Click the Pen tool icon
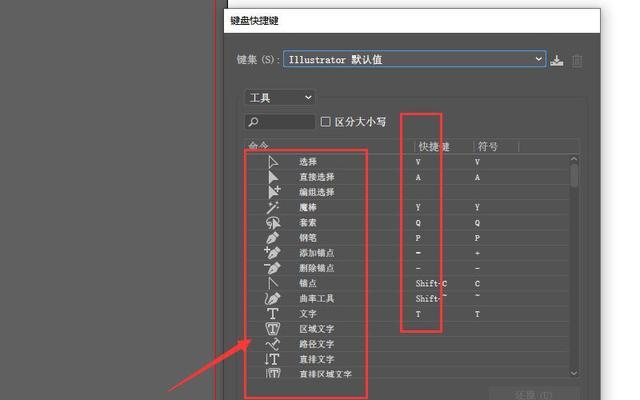This screenshot has width=640, height=400. coord(273,238)
